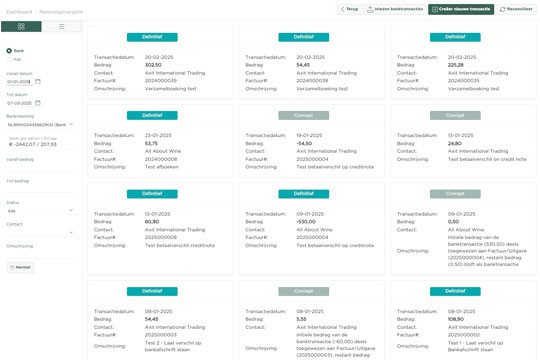The width and height of the screenshot is (540, 360).
Task: Open calendar picker for Vanaf datum
Action: [x=38, y=82]
